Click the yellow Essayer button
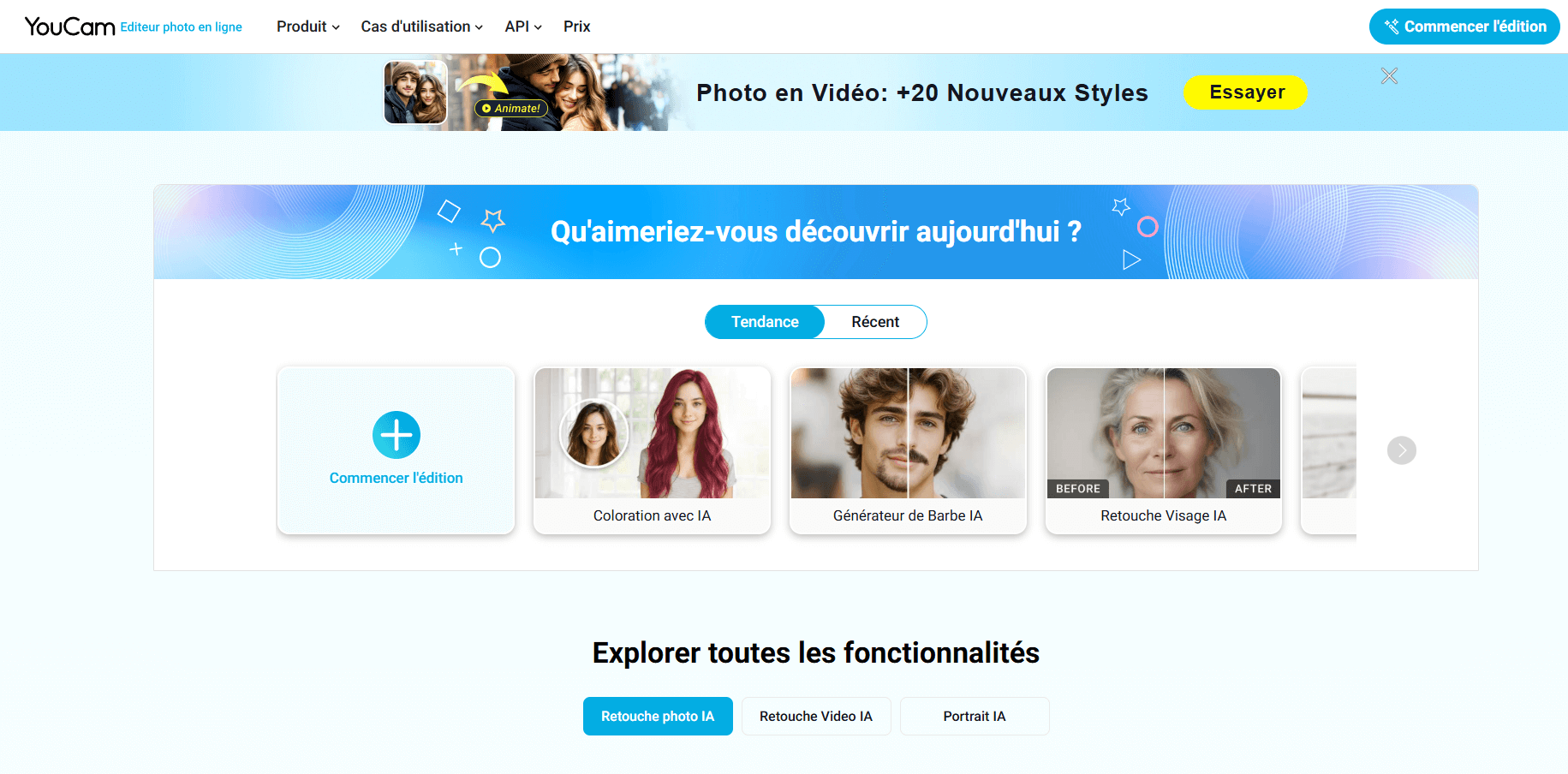 click(x=1246, y=92)
